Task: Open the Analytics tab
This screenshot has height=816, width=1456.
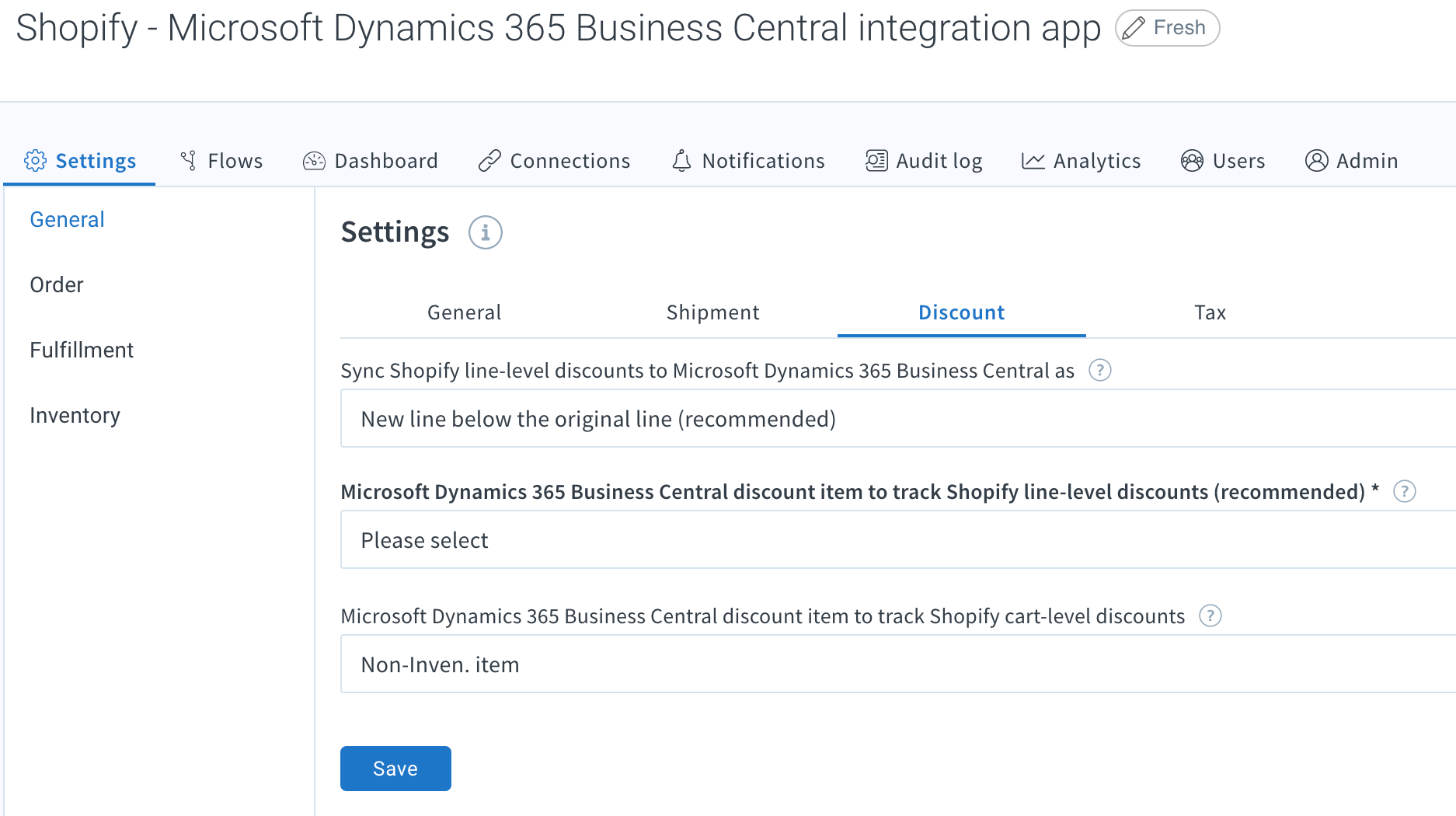Action: tap(1081, 161)
